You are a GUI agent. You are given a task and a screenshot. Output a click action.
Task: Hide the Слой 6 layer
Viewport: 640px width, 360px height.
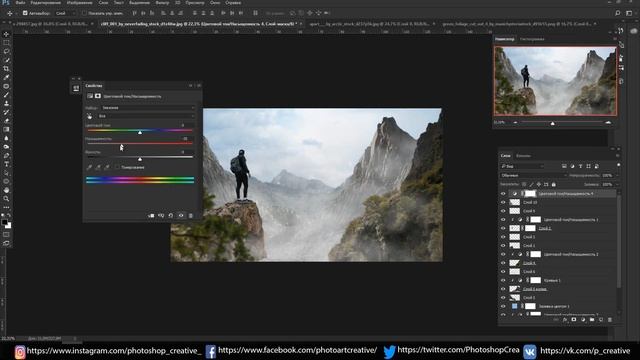coord(503,272)
